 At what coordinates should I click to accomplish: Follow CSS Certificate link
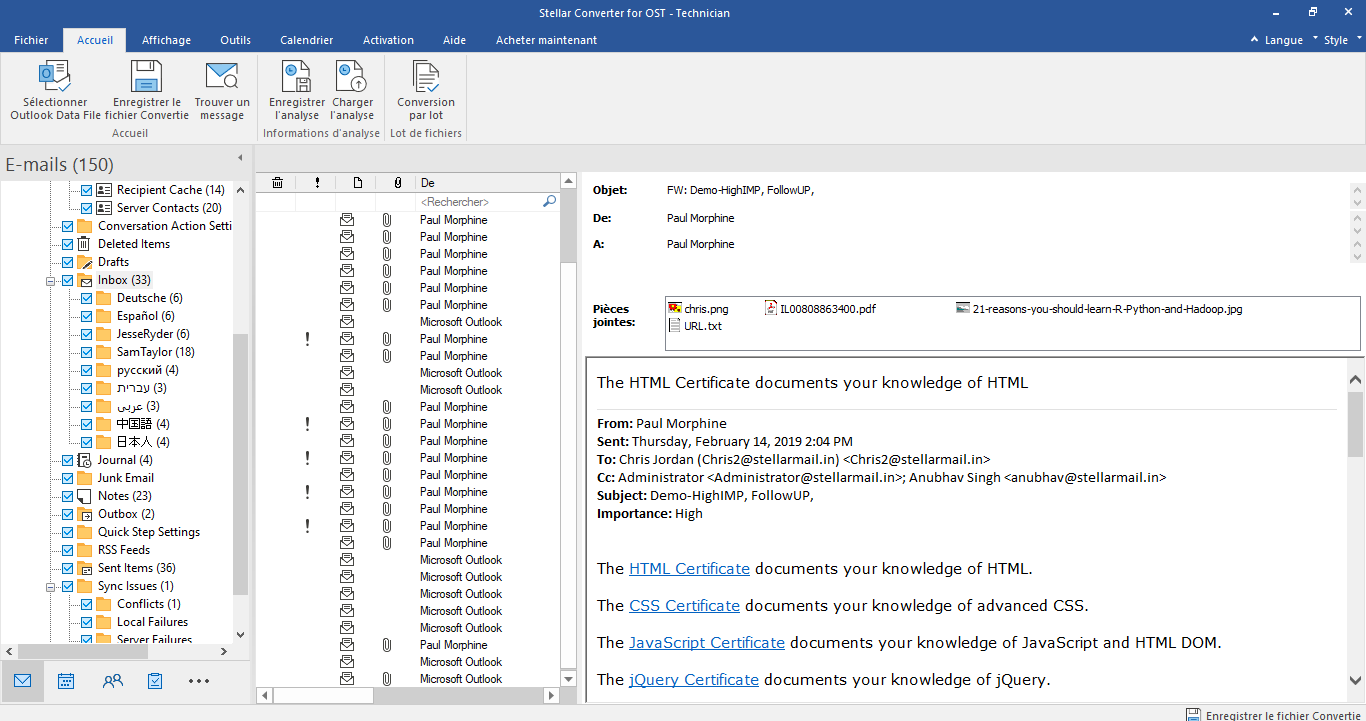pyautogui.click(x=684, y=605)
